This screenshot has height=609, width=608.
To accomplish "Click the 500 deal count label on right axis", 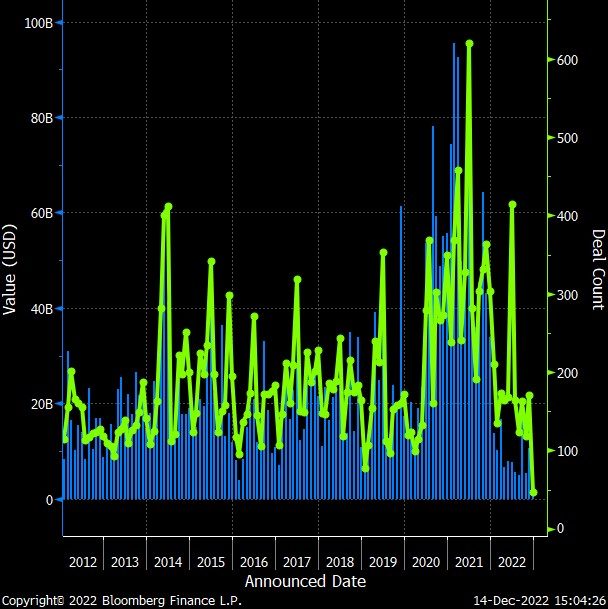I will [x=568, y=138].
